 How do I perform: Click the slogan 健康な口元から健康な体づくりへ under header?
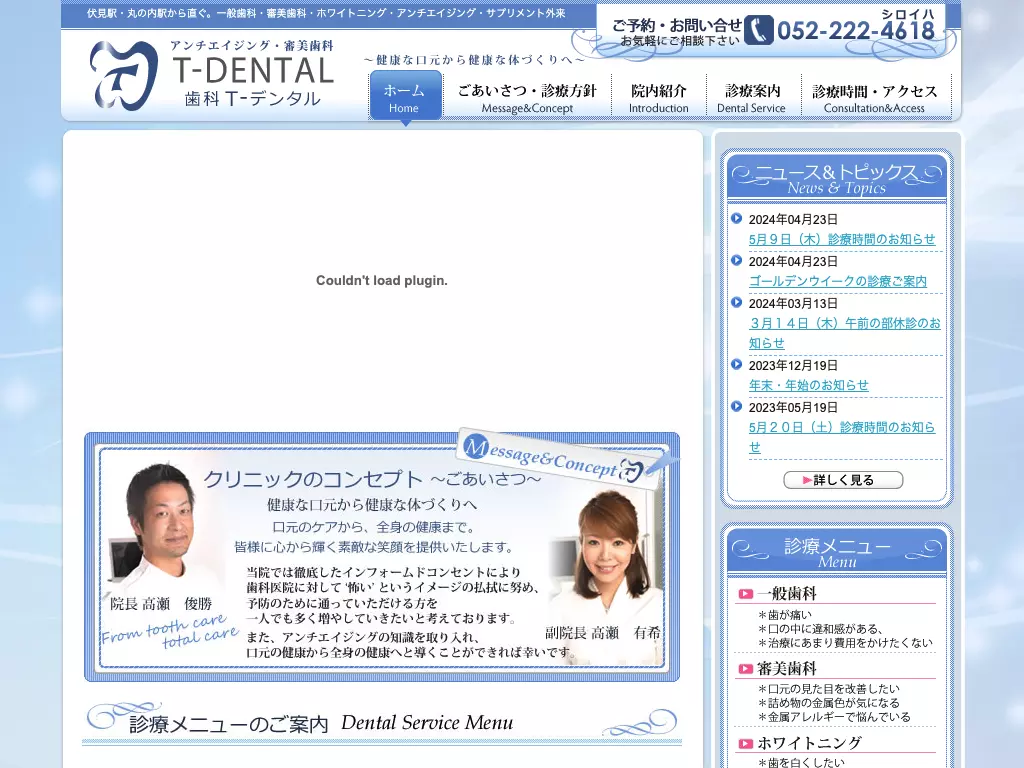(x=474, y=59)
